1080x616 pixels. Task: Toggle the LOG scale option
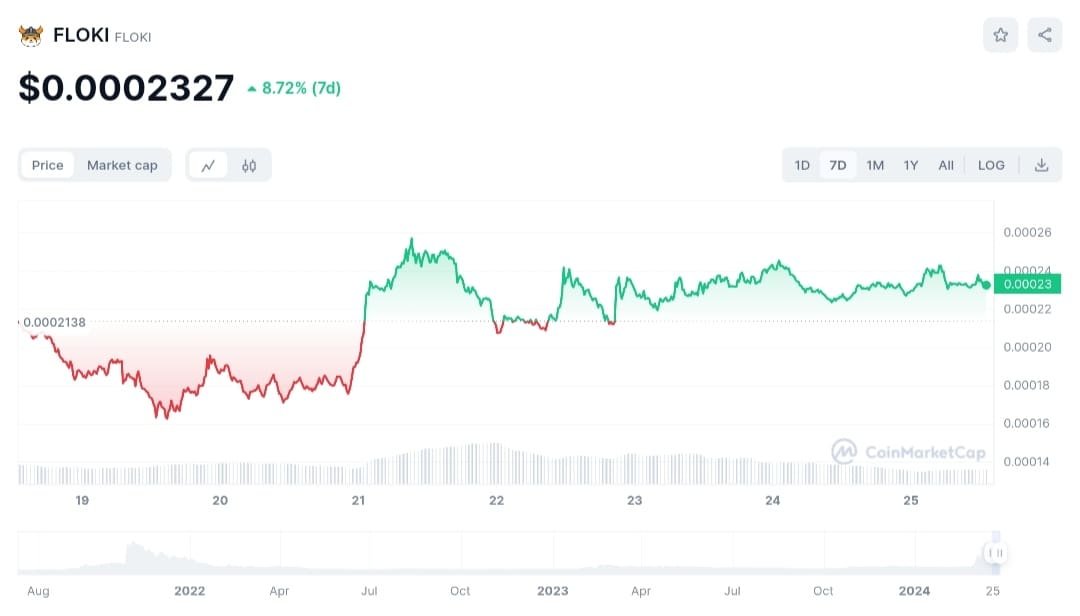coord(991,165)
